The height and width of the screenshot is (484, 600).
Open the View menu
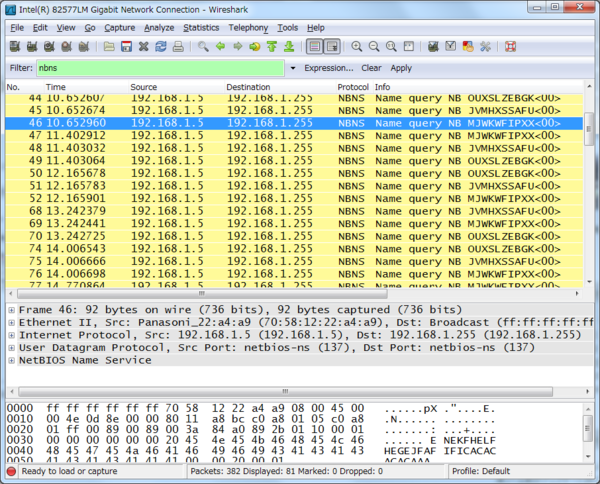[66, 28]
